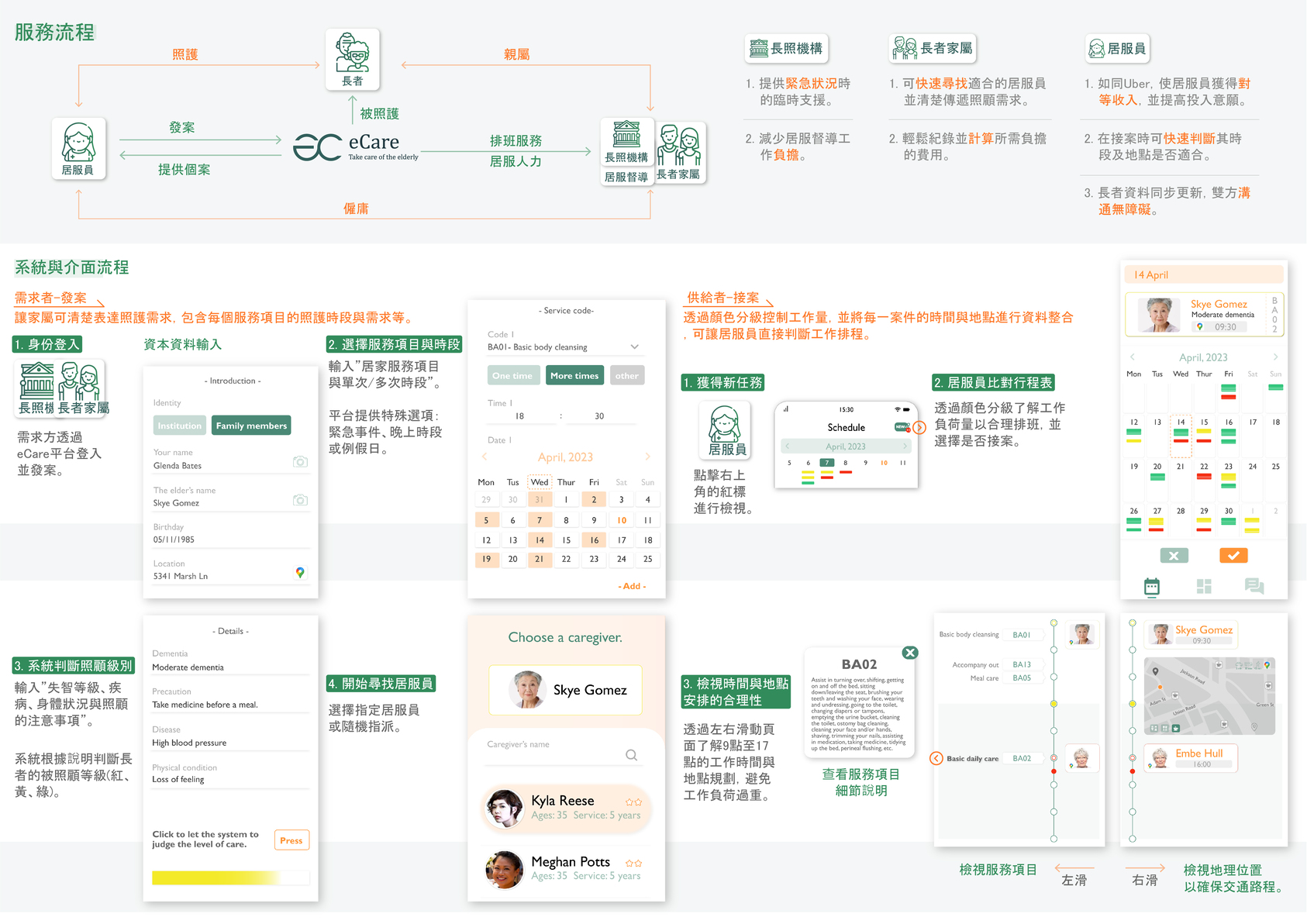Select the Institution identity option

pos(179,425)
